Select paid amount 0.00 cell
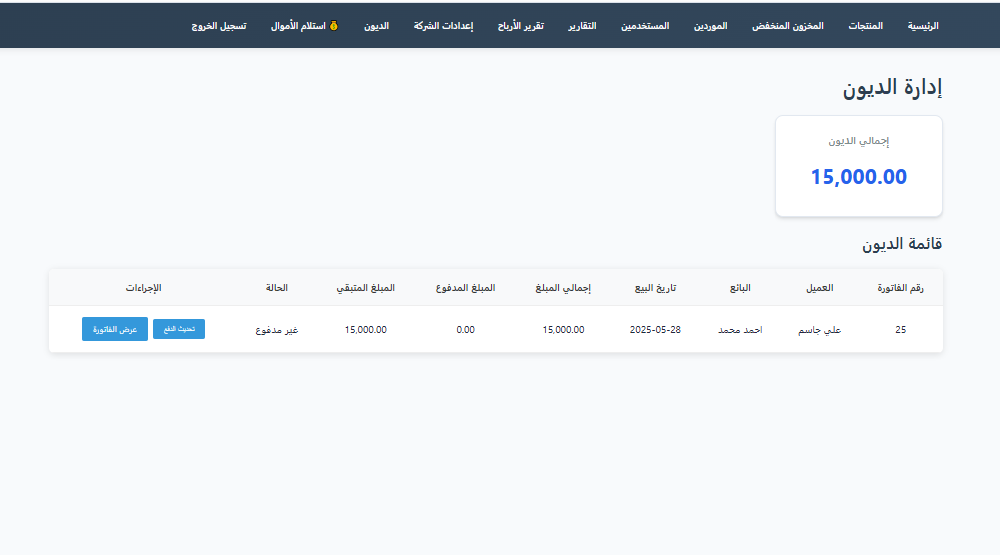Viewport: 1000px width, 555px height. pos(466,330)
